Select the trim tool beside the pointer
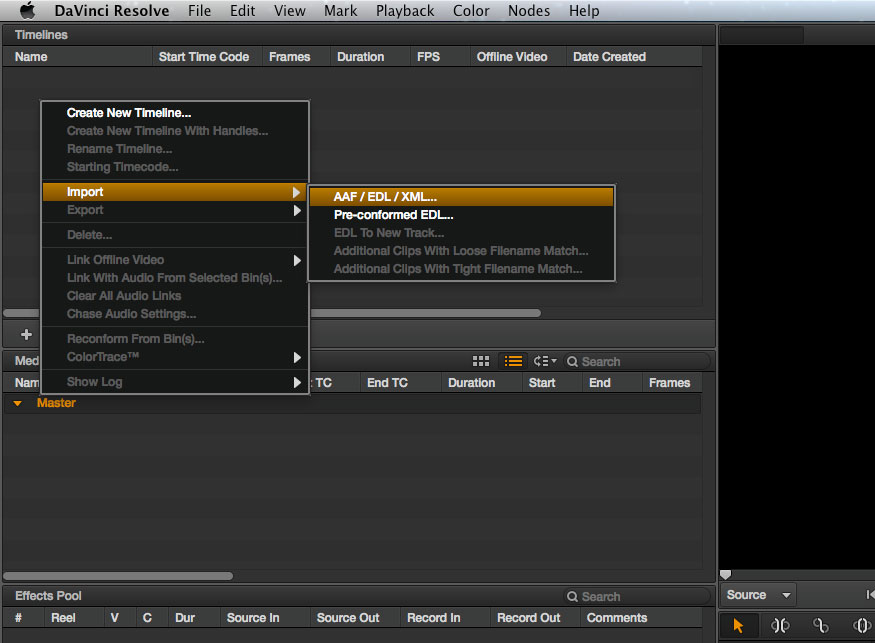 pos(779,626)
